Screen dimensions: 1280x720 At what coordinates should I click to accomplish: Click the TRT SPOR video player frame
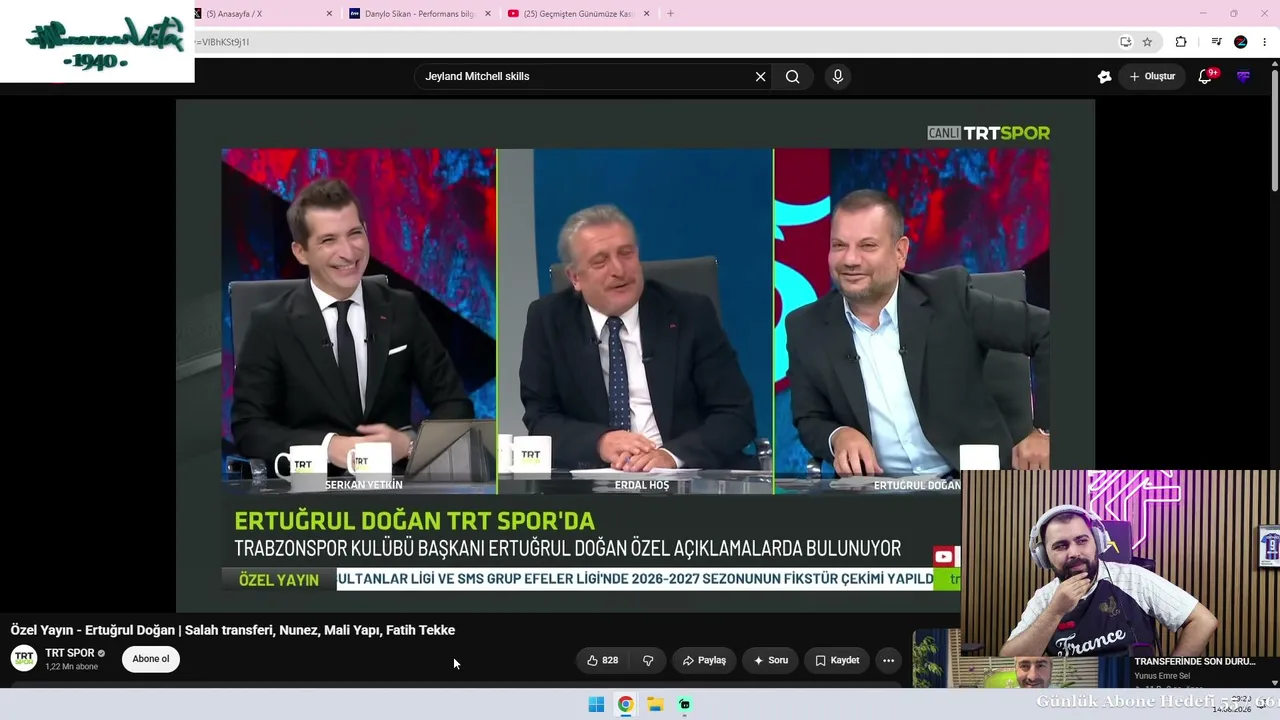[635, 355]
